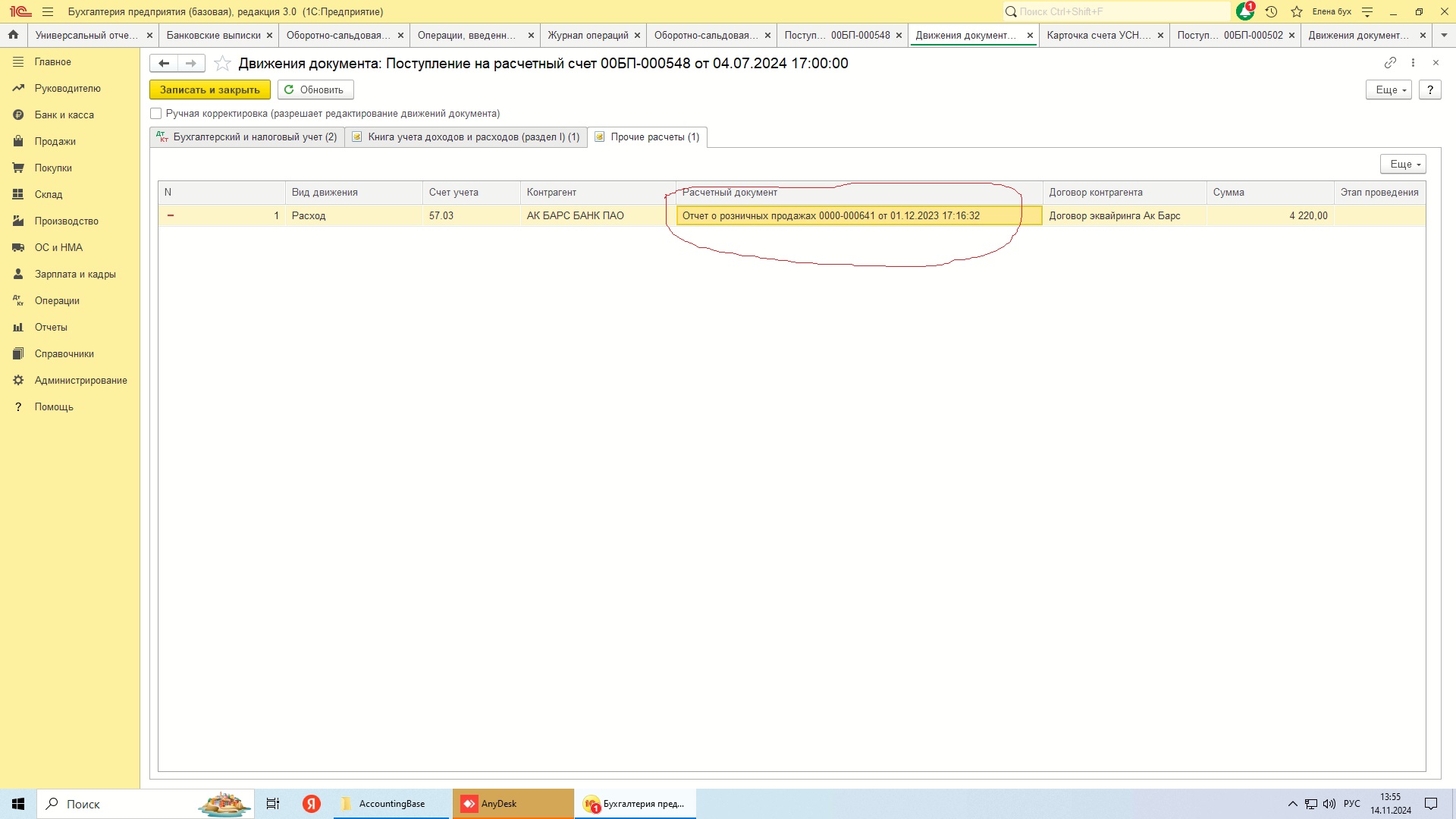
Task: Click the favorites star next to document title
Action: coord(222,64)
